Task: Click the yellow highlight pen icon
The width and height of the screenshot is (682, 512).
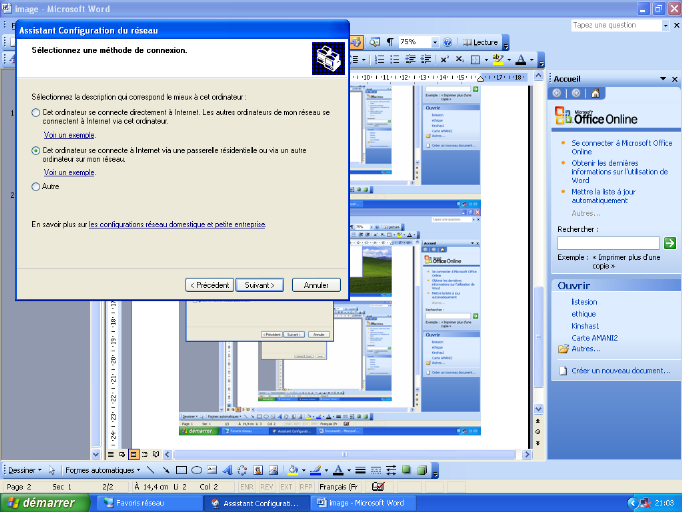Action: (498, 59)
